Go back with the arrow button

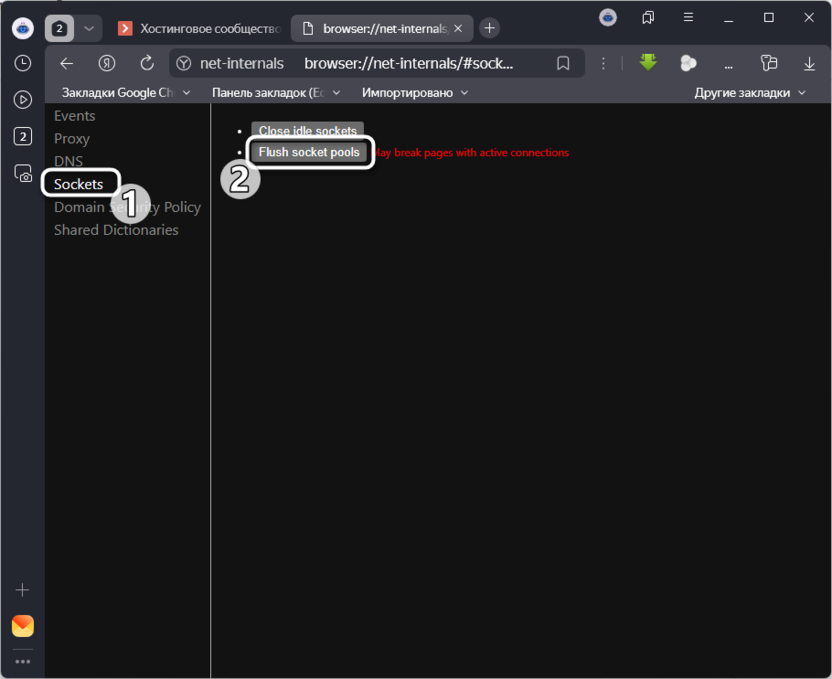67,64
